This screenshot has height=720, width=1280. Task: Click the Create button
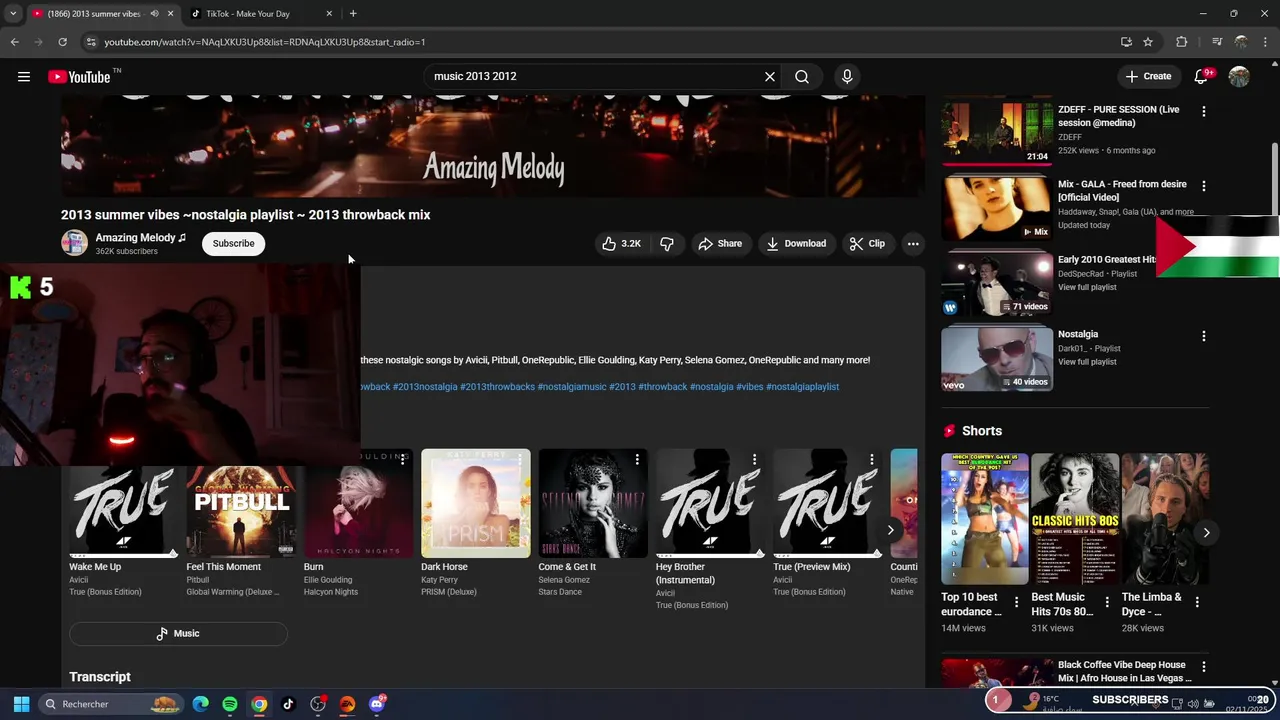[x=1148, y=76]
